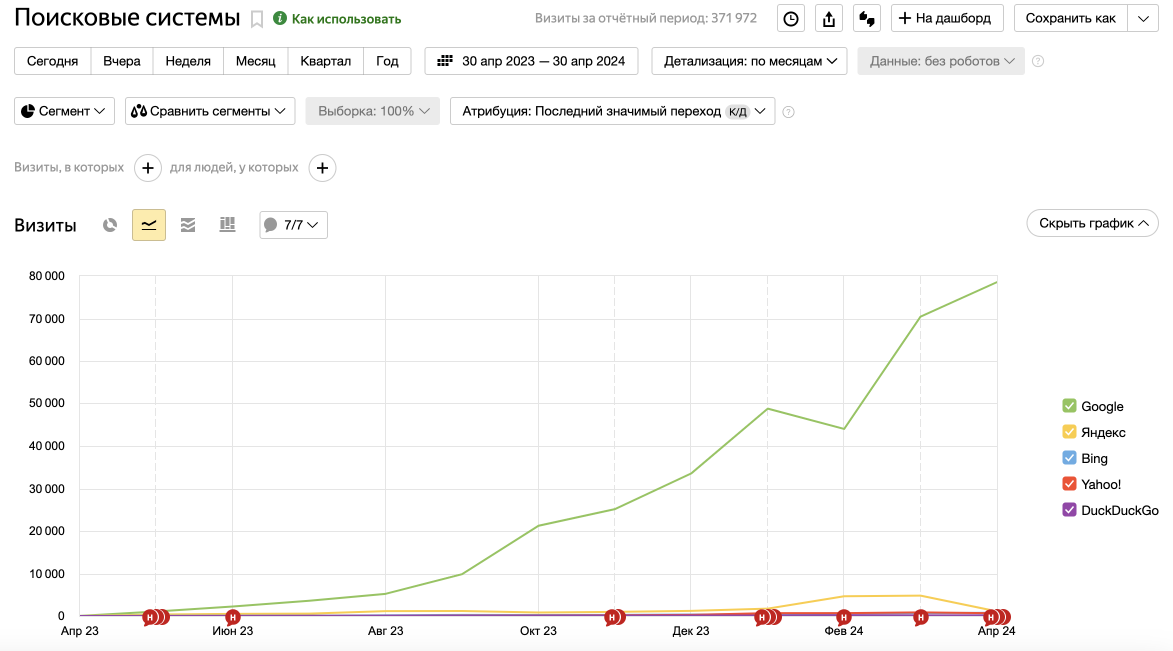1173x651 pixels.
Task: Open the feedback thumbs icon
Action: click(867, 19)
